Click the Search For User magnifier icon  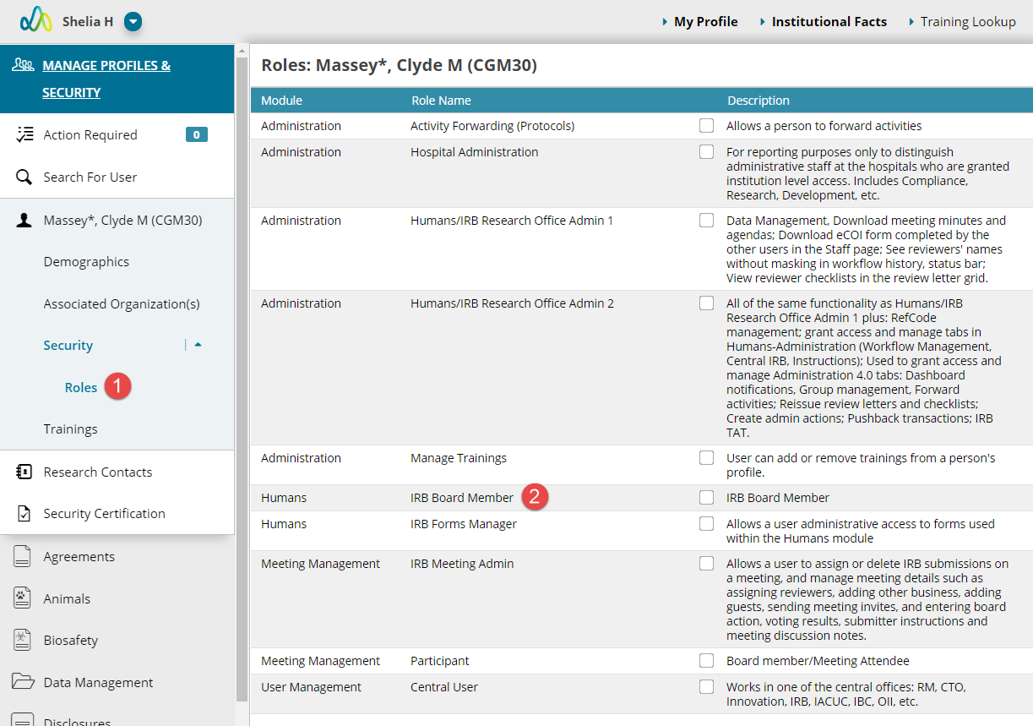tap(24, 177)
